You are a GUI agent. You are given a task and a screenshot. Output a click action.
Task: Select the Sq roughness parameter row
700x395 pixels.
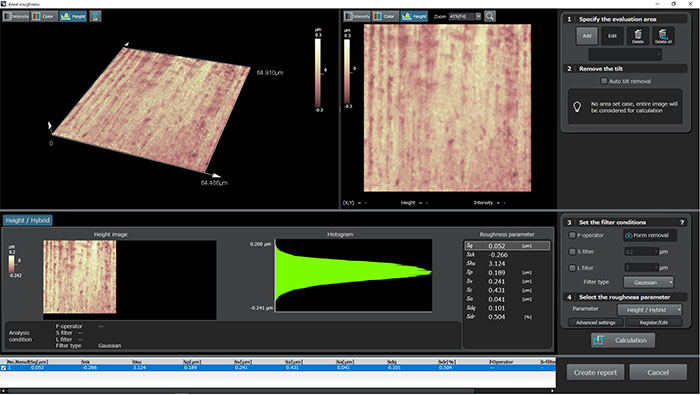pos(507,245)
